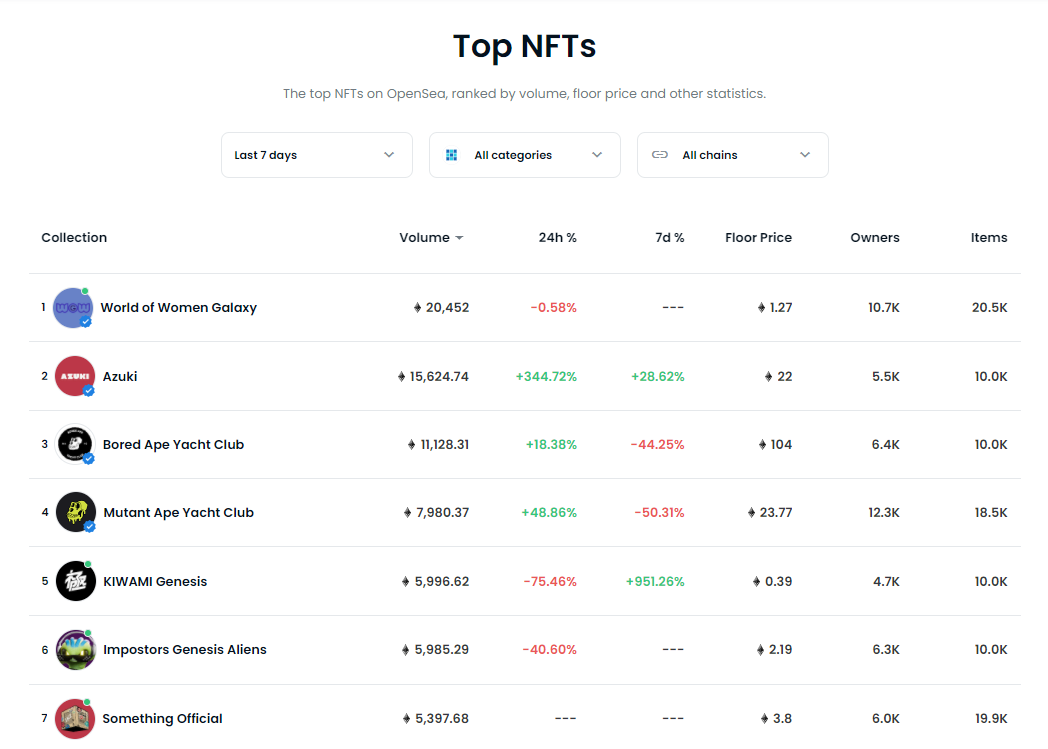Click Azuki's verified badge
Viewport: 1048px width, 749px height.
point(88,391)
